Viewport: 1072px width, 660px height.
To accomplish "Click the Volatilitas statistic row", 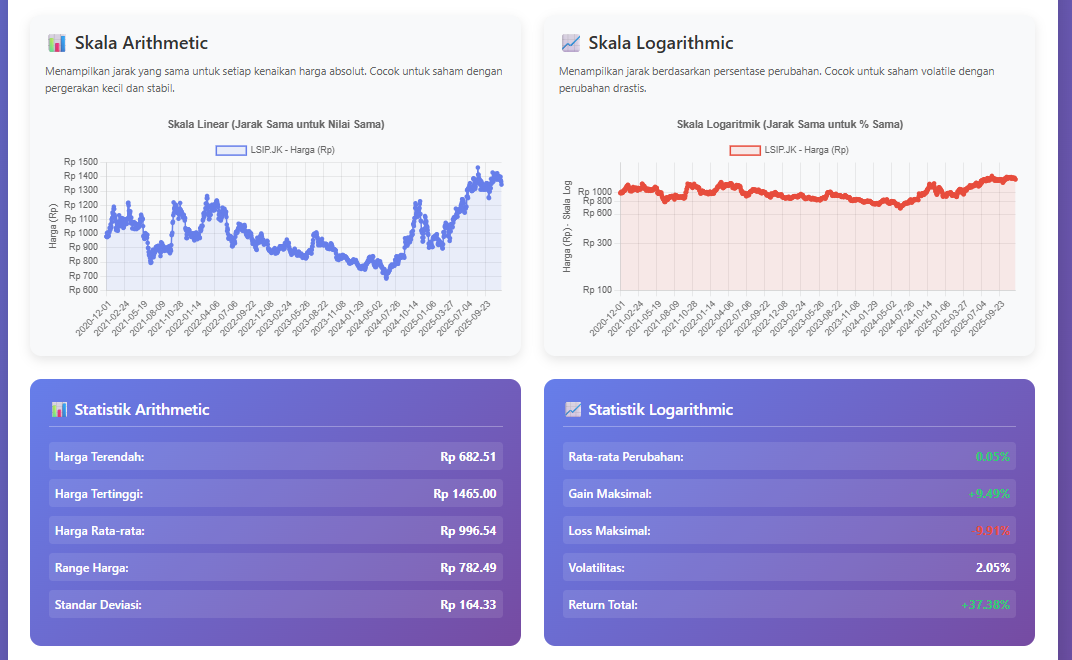I will (789, 568).
